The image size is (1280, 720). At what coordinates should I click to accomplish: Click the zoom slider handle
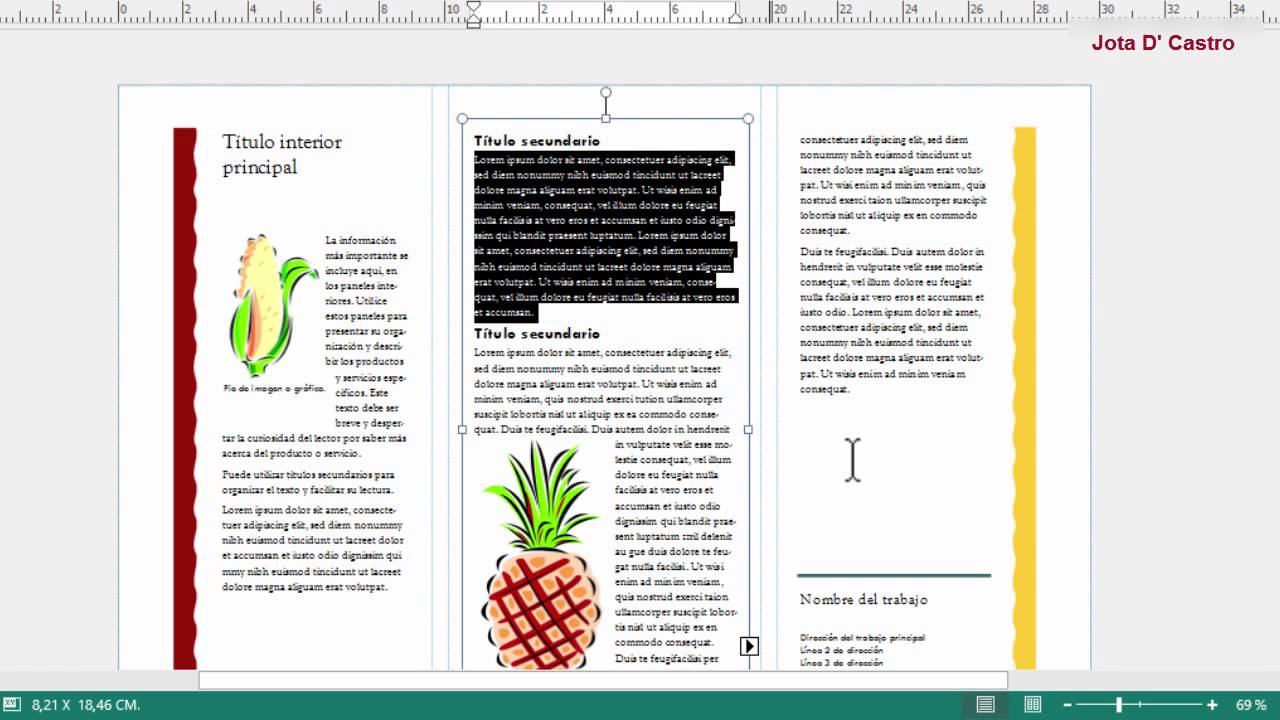click(1119, 705)
